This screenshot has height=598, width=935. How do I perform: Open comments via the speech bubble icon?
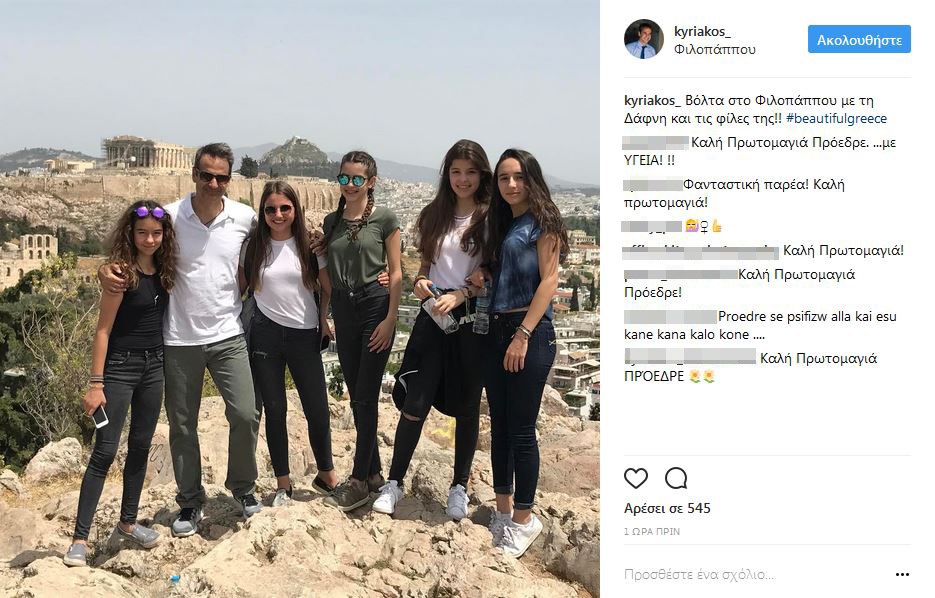pyautogui.click(x=676, y=478)
